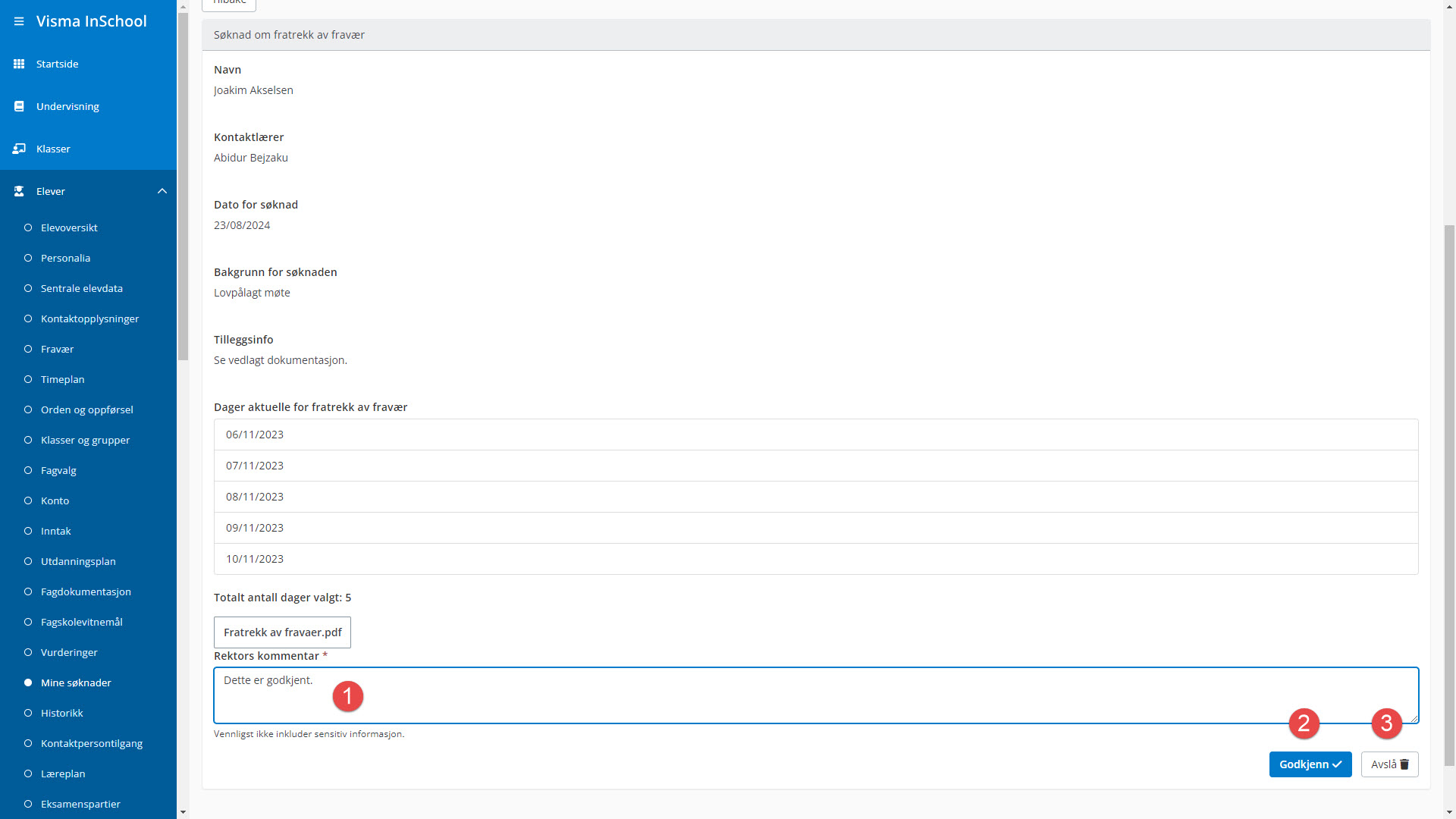Image resolution: width=1456 pixels, height=819 pixels.
Task: Click the checkmark icon on Godkjenn
Action: [x=1337, y=764]
